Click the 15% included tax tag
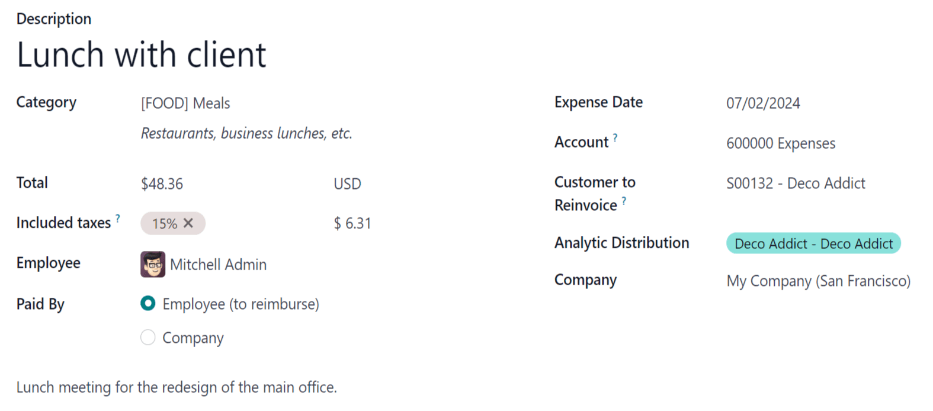The width and height of the screenshot is (933, 411). click(164, 224)
